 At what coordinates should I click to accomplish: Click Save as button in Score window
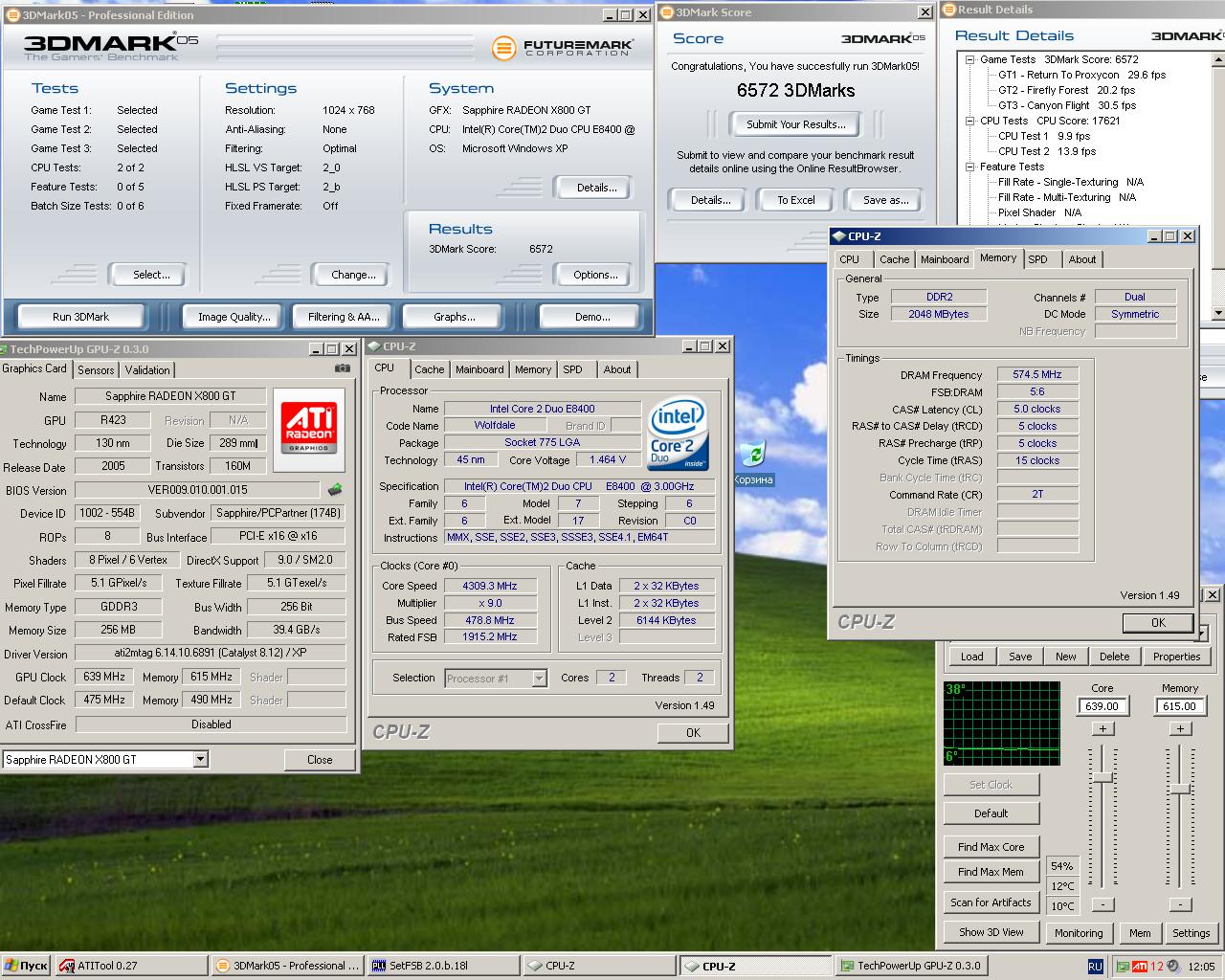tap(885, 200)
